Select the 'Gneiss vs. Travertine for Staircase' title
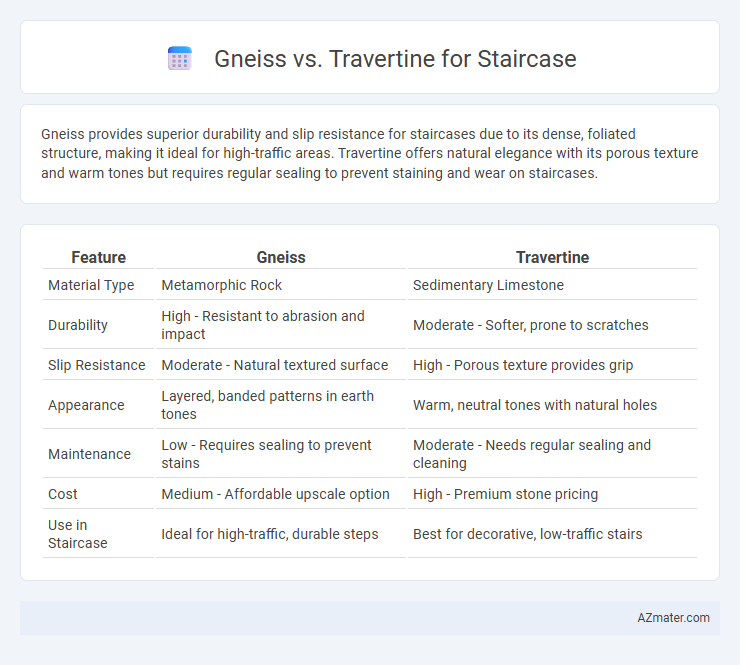Screen dimensions: 740x665 tap(395, 59)
